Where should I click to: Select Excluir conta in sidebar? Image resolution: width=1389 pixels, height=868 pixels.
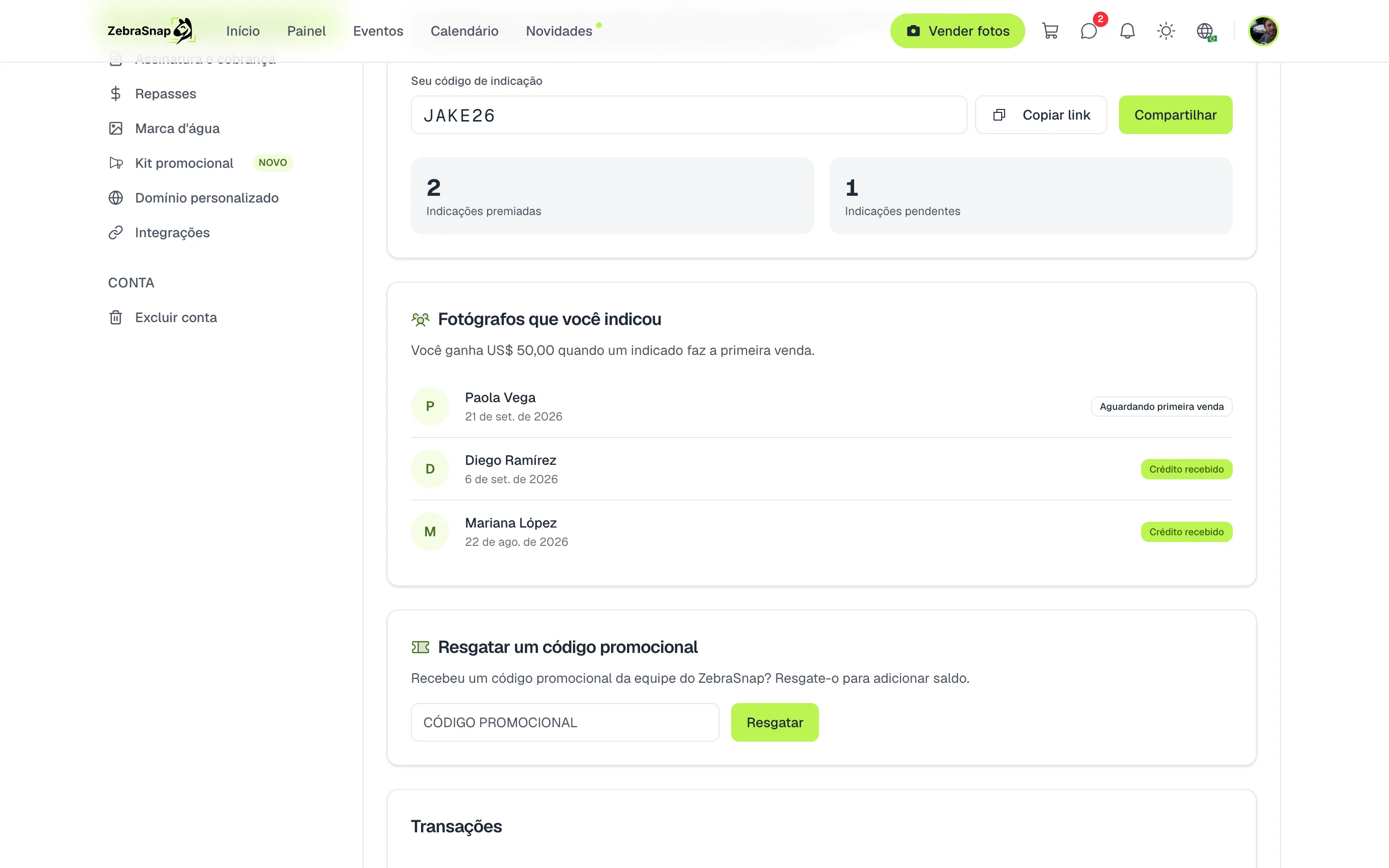click(176, 317)
